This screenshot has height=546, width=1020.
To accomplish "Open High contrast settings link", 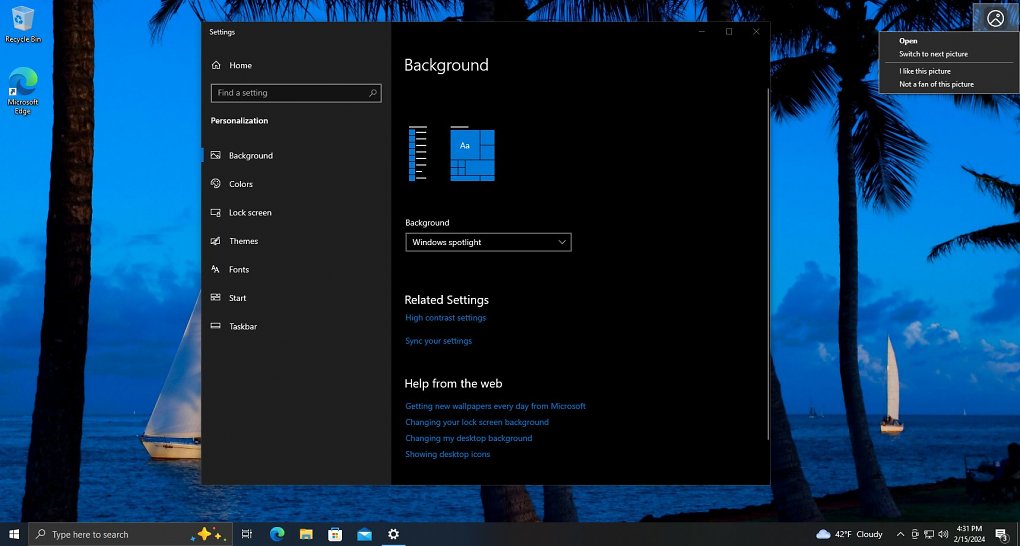I will 446,318.
